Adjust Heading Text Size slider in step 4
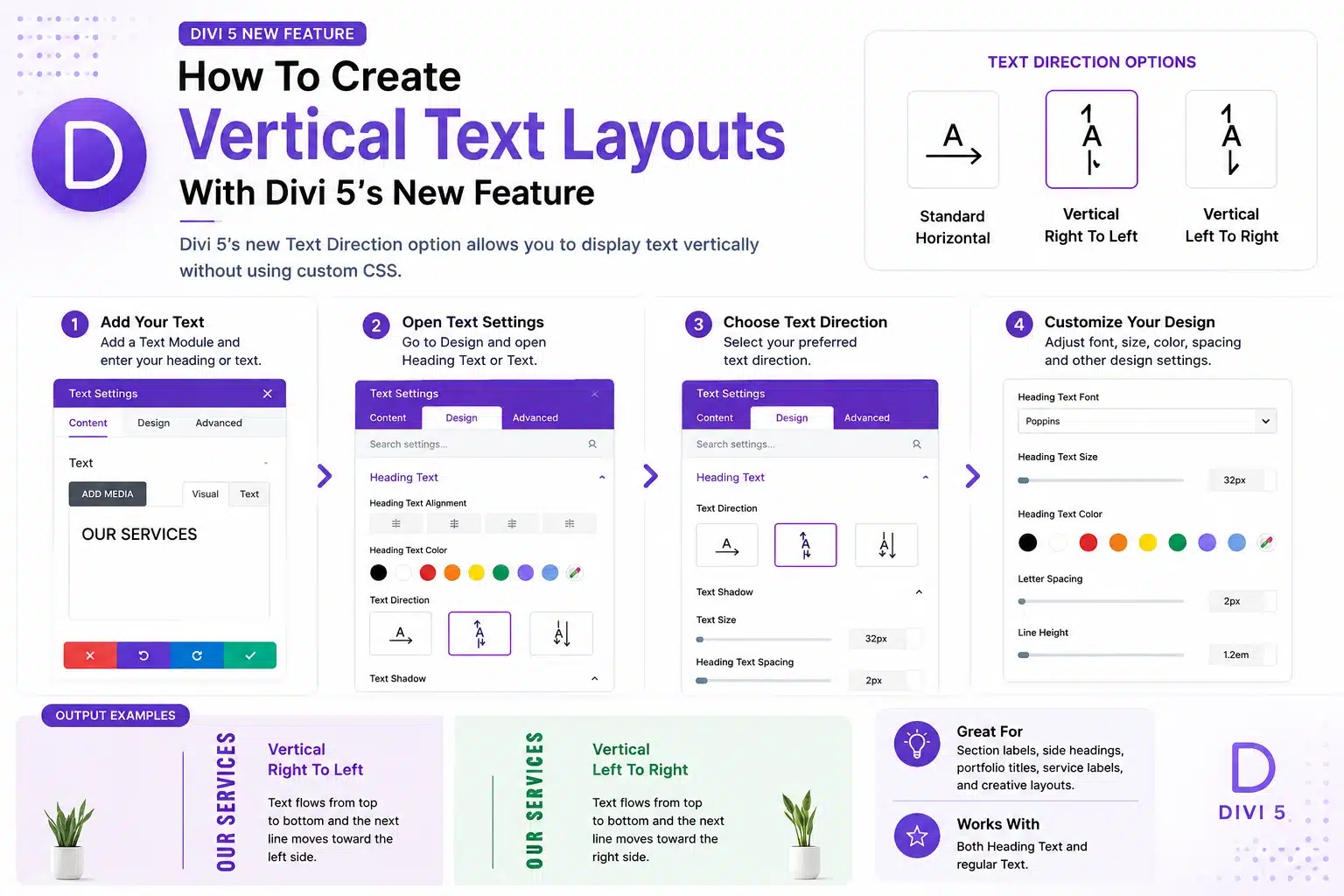The width and height of the screenshot is (1344, 896). [1101, 479]
